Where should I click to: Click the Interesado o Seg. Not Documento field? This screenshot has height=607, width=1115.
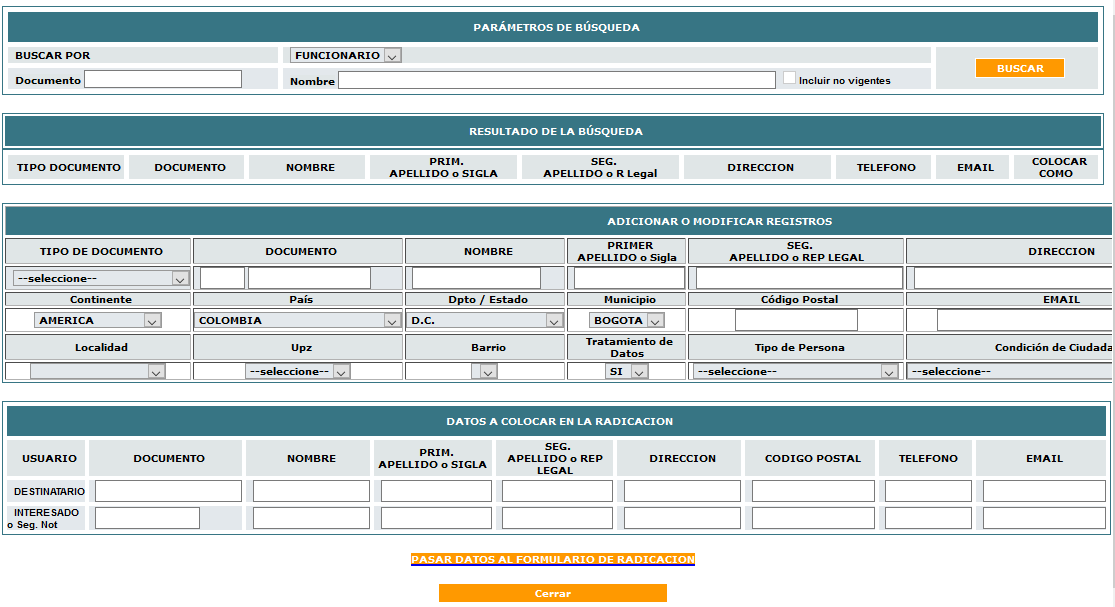(x=147, y=518)
